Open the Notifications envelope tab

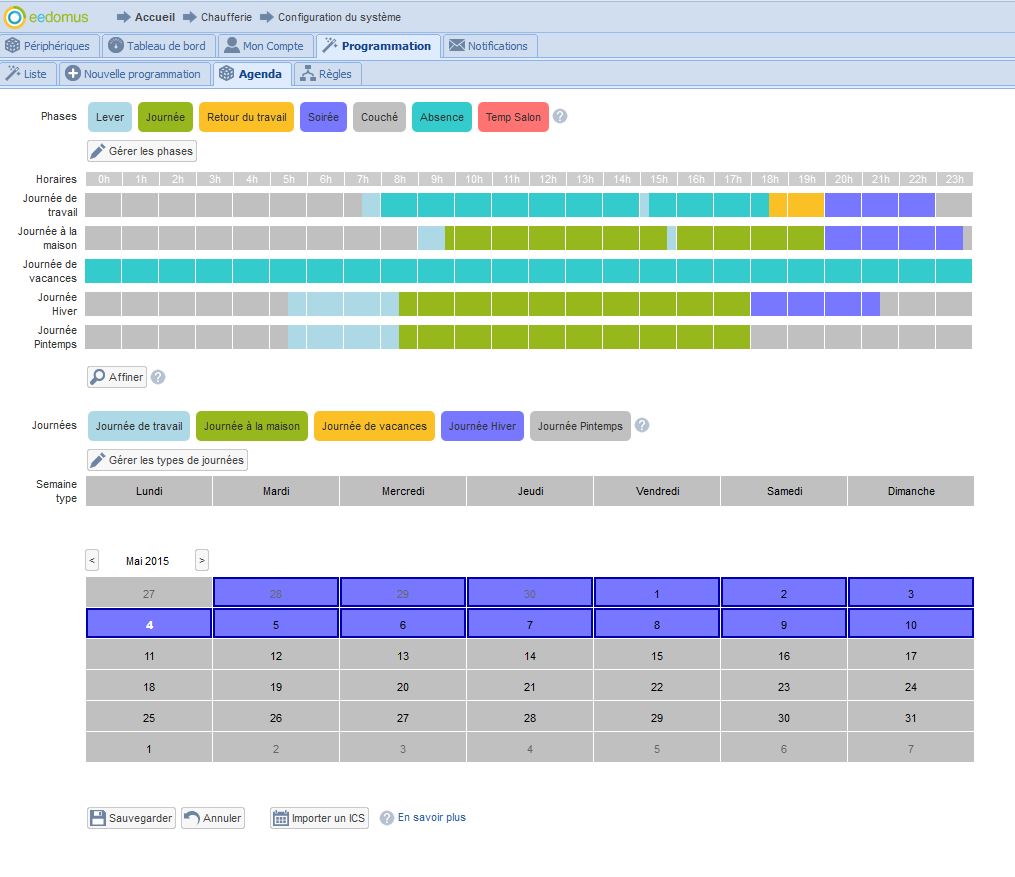pyautogui.click(x=488, y=46)
